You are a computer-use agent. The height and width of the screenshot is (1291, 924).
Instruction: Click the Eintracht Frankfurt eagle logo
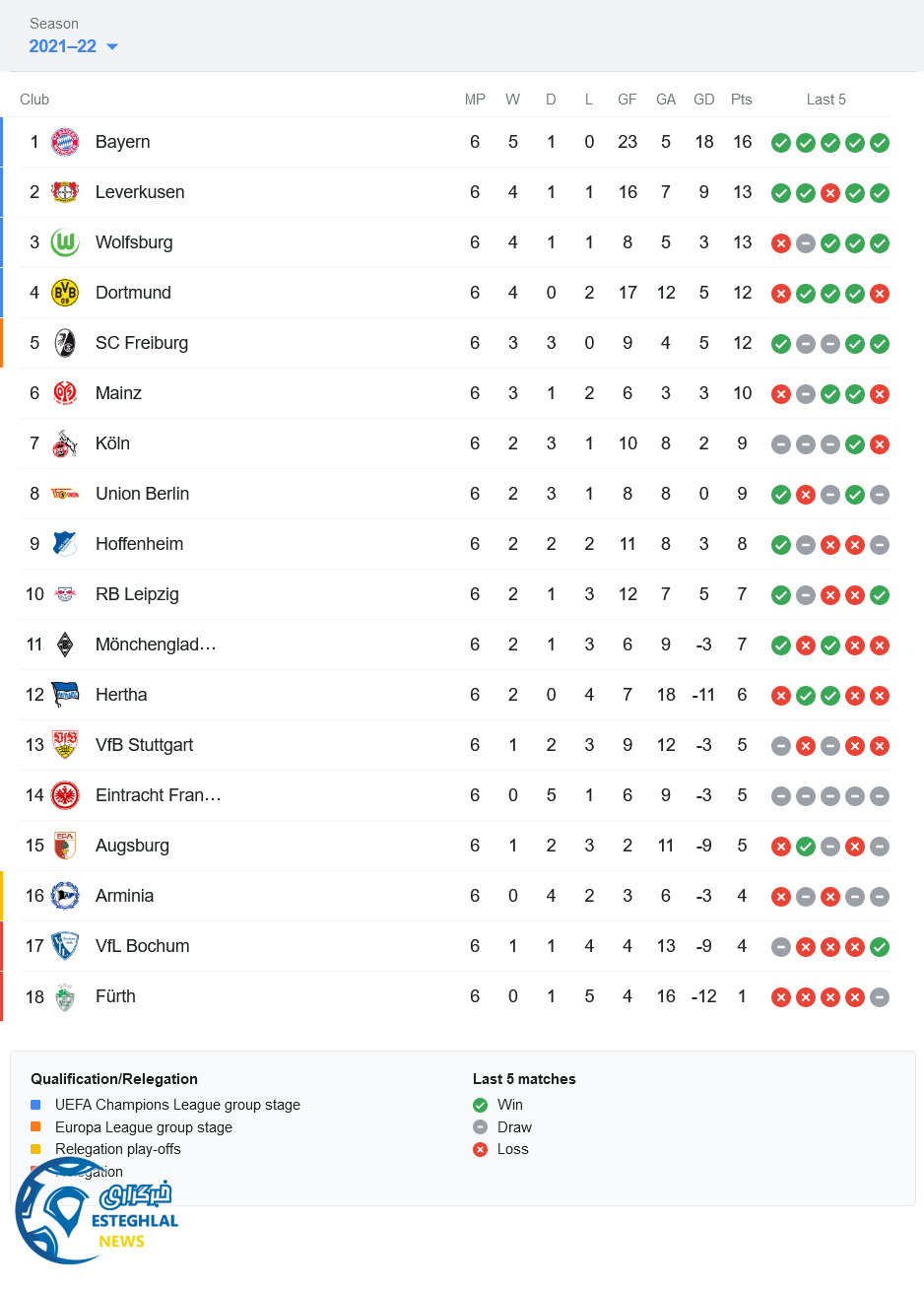coord(65,795)
